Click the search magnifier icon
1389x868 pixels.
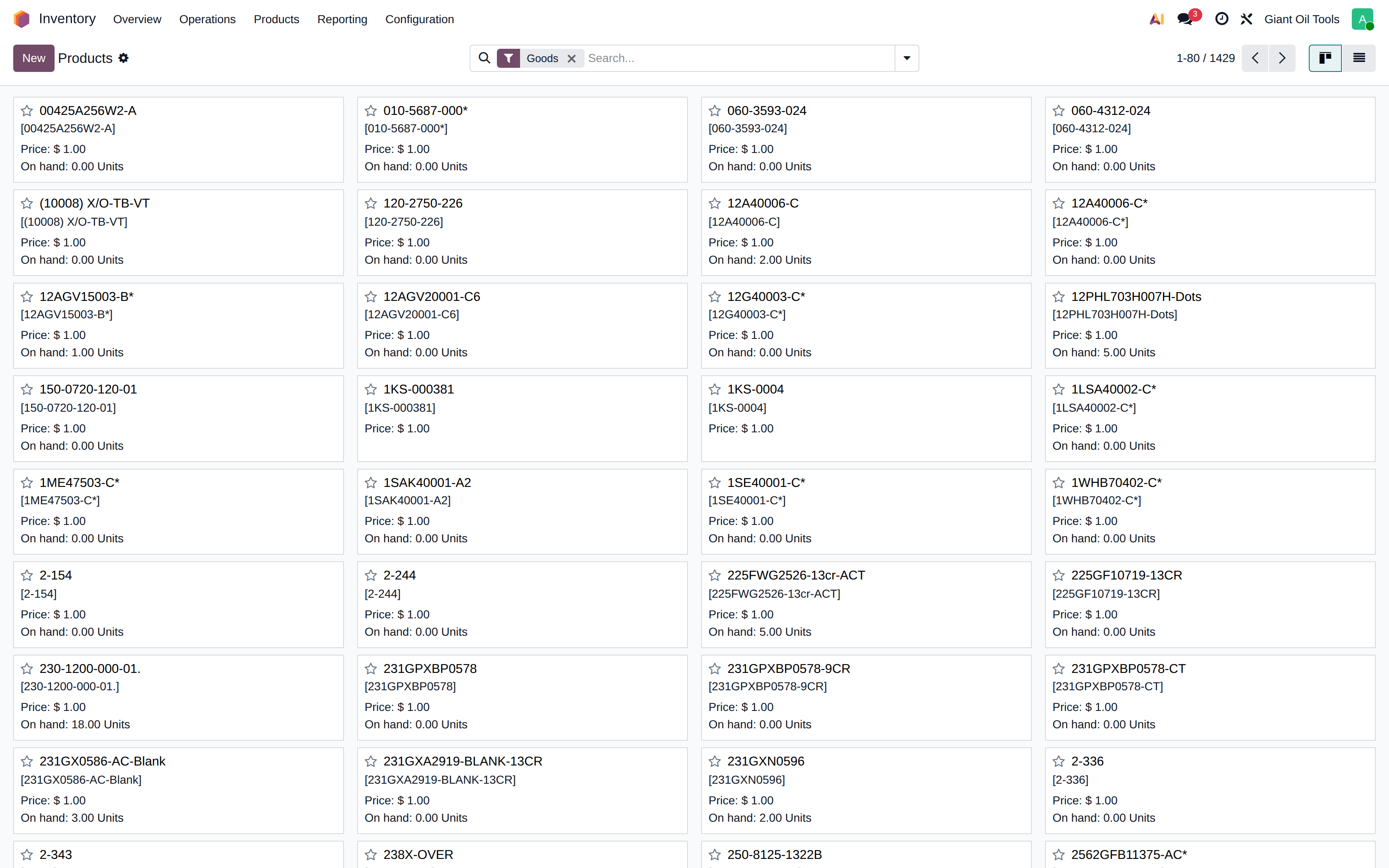(x=484, y=58)
